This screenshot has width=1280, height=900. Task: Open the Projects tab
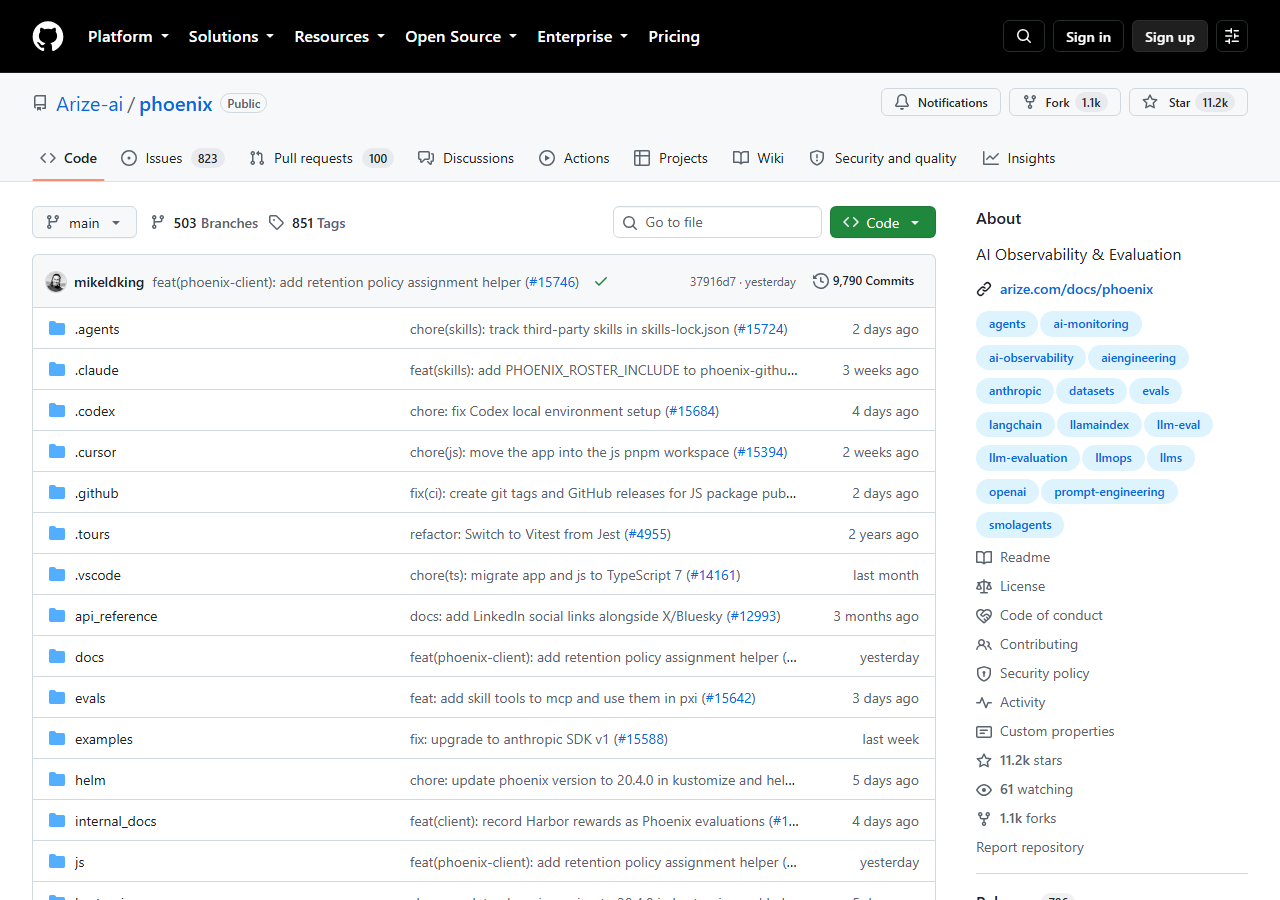pyautogui.click(x=671, y=158)
